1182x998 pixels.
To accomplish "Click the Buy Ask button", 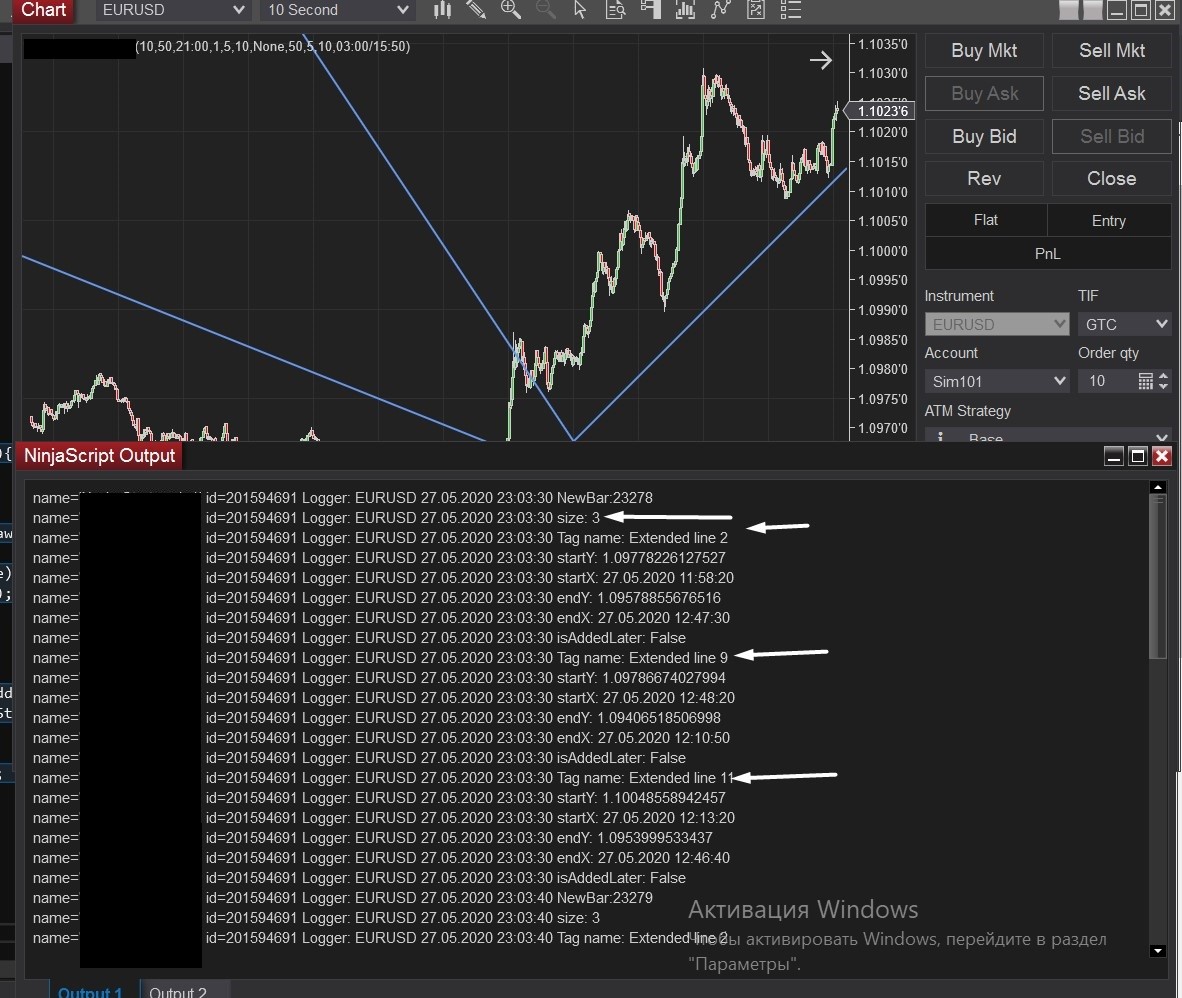I will click(x=984, y=93).
